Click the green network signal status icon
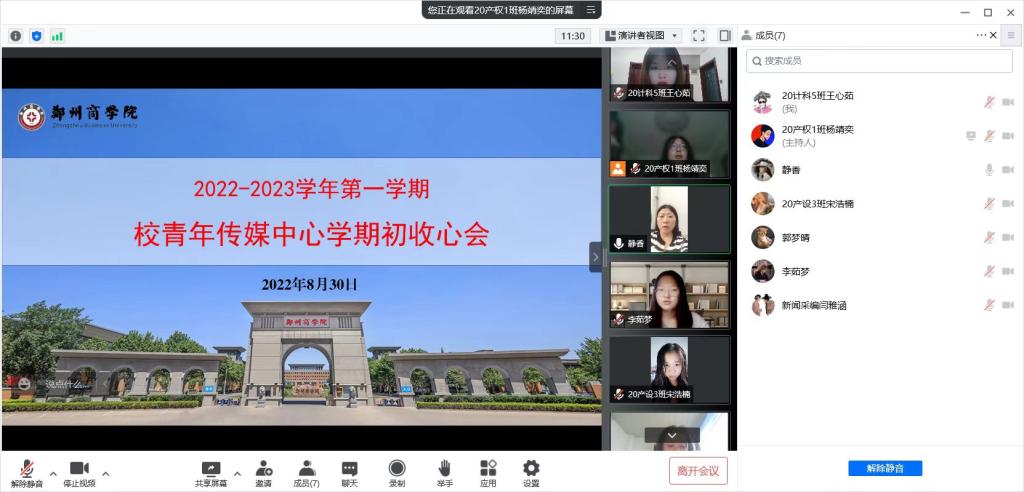The image size is (1024, 492). [x=57, y=36]
